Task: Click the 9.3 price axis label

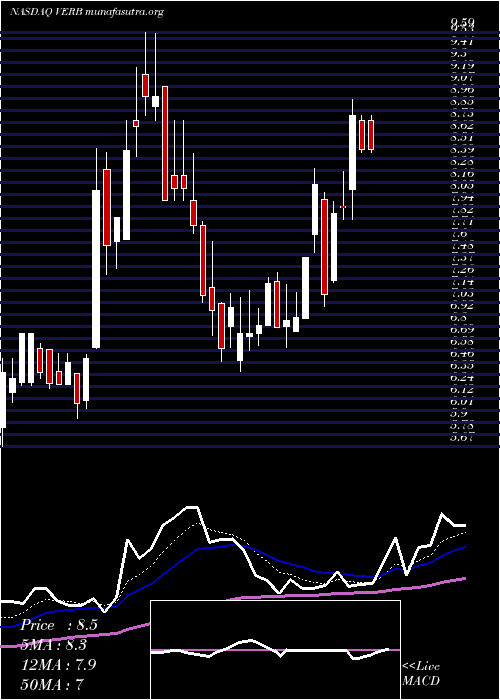Action: point(458,54)
